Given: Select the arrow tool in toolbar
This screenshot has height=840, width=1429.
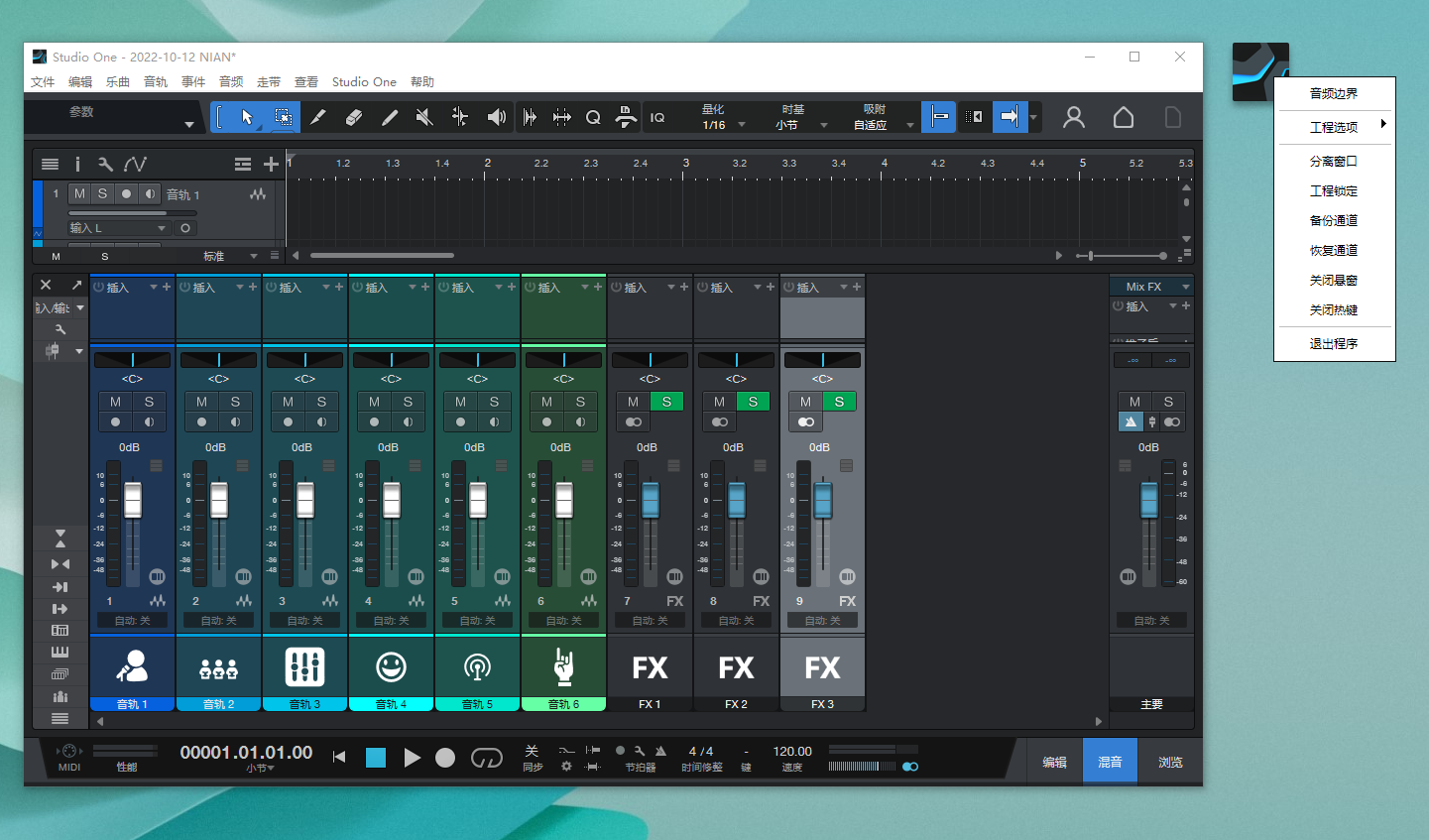Looking at the screenshot, I should pyautogui.click(x=246, y=117).
